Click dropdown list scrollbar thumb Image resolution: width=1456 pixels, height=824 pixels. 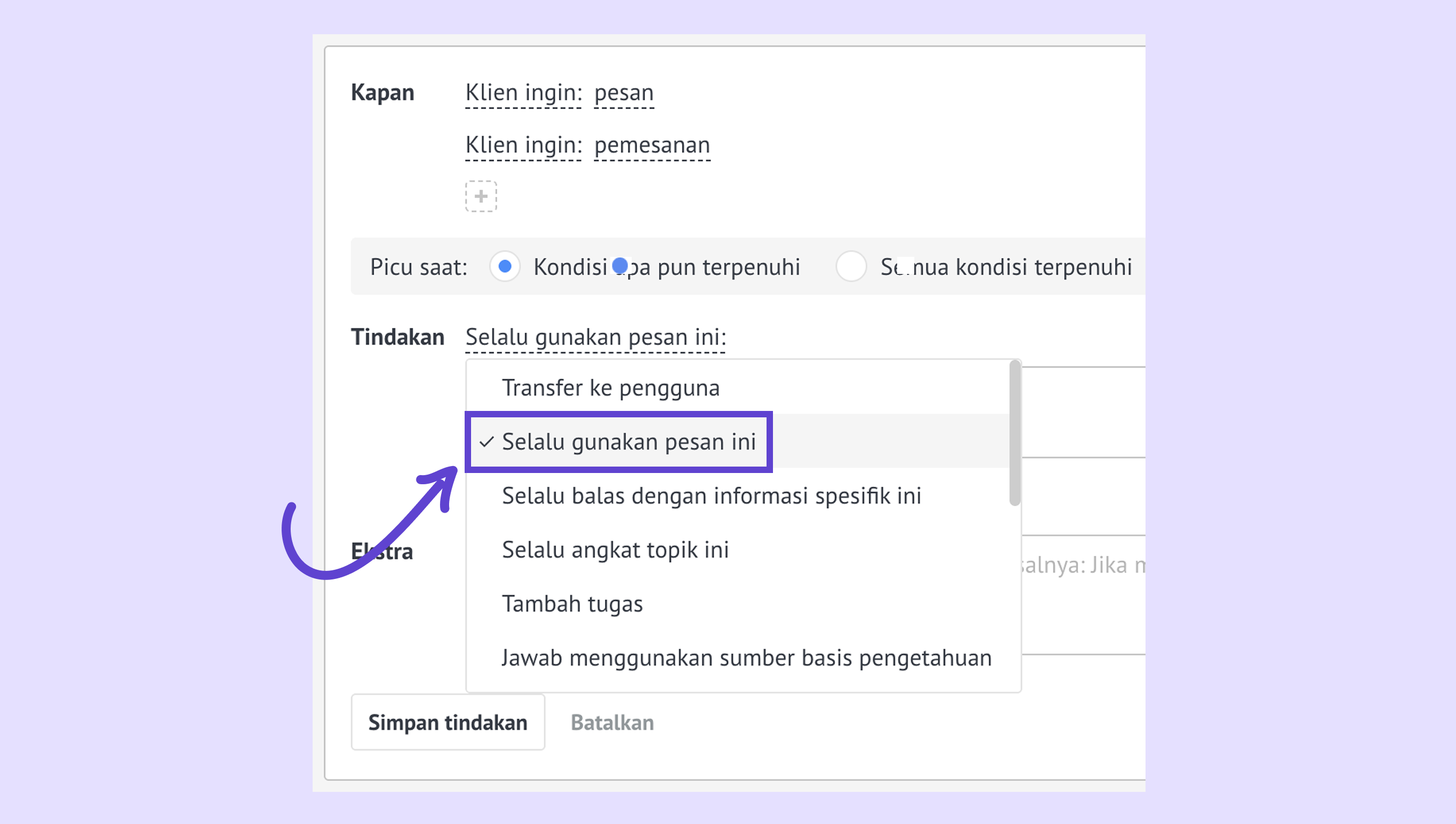tap(1014, 433)
